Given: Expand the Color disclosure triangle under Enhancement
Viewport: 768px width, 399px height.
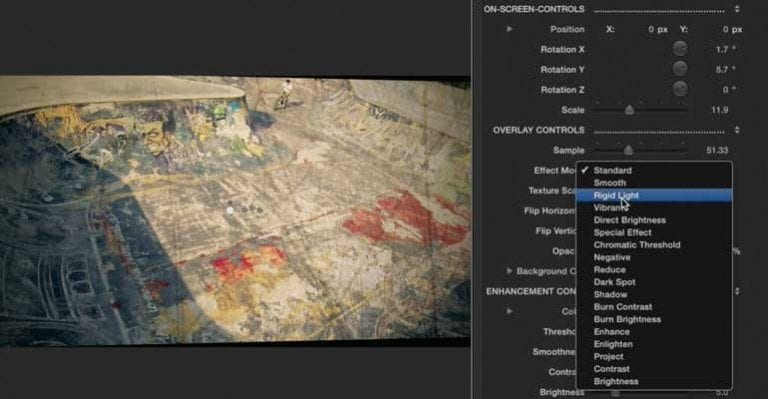Looking at the screenshot, I should click(509, 311).
